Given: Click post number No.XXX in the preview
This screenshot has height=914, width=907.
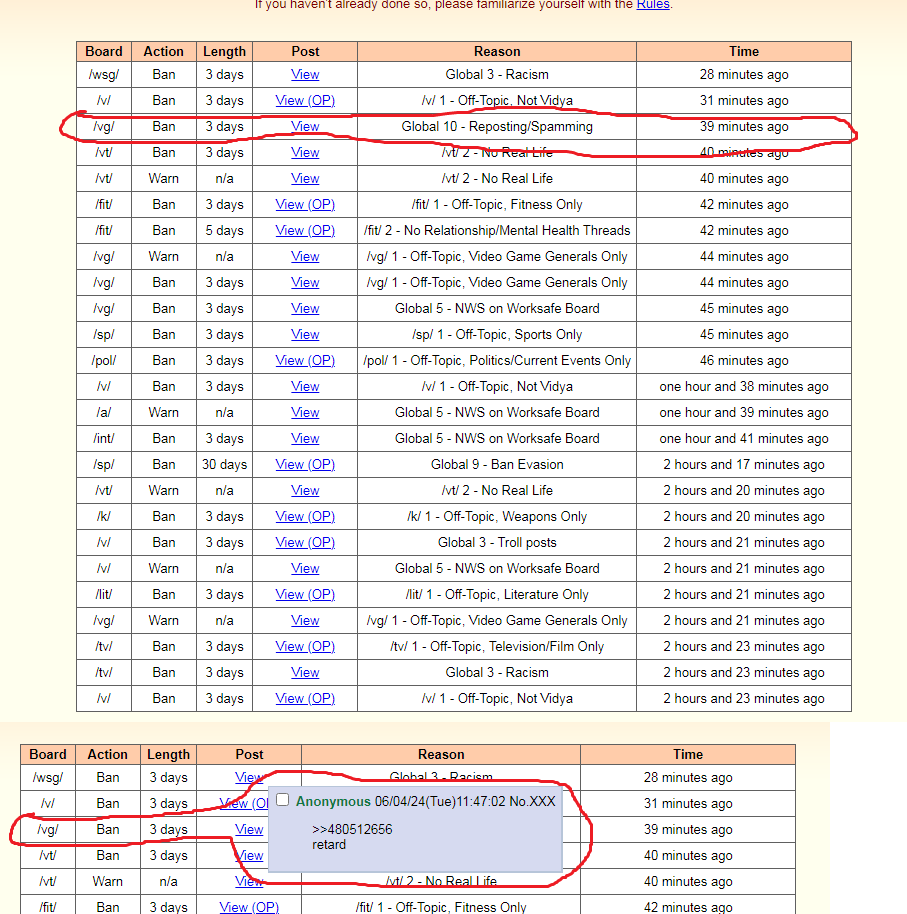Looking at the screenshot, I should click(x=532, y=801).
